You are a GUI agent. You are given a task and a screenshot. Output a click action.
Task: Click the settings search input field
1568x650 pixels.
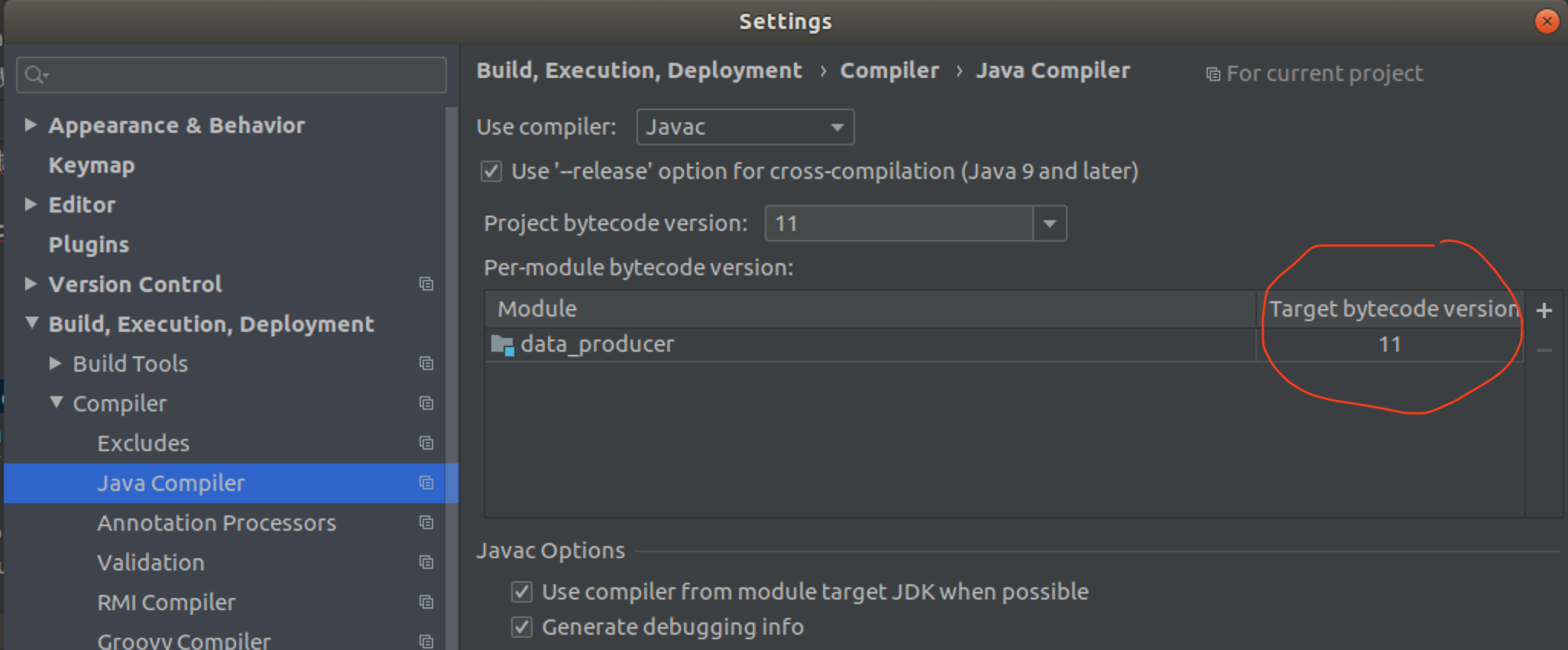[x=232, y=75]
